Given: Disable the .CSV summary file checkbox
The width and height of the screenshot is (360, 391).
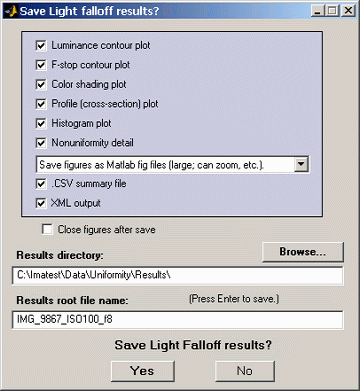Looking at the screenshot, I should pyautogui.click(x=41, y=184).
